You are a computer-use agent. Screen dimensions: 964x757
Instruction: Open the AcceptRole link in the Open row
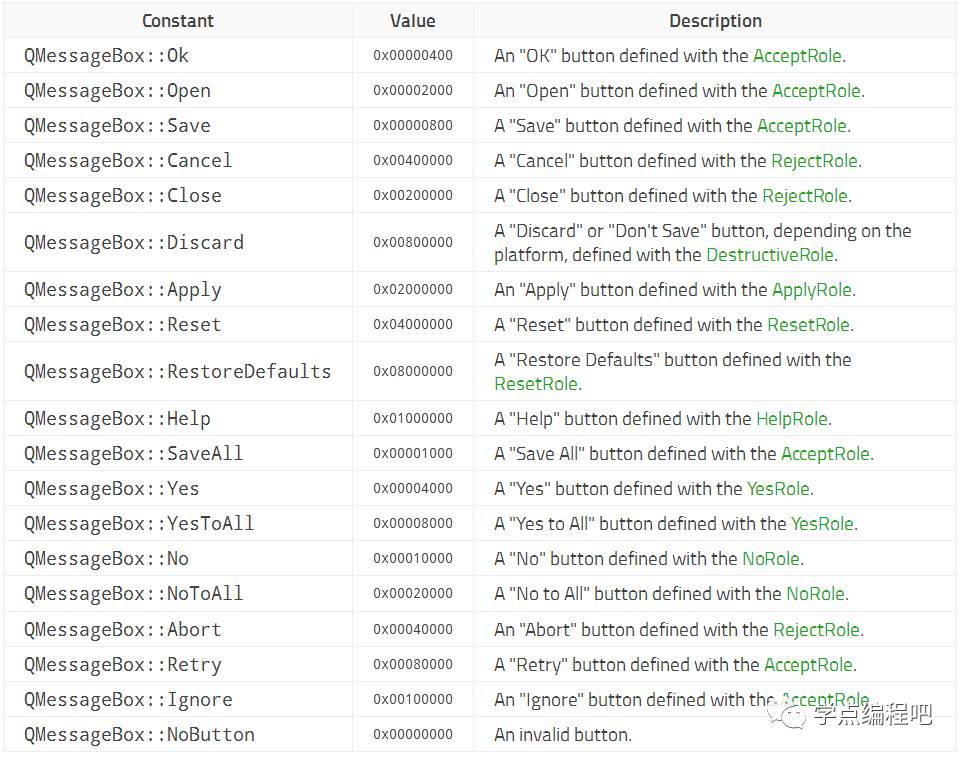[x=816, y=91]
